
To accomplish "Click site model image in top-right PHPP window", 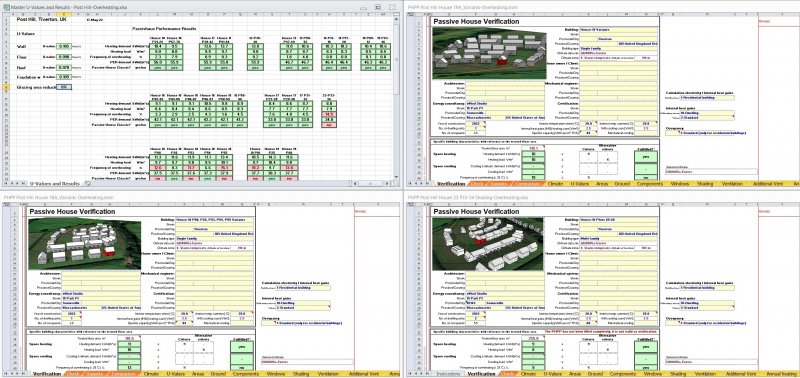I will pos(489,53).
